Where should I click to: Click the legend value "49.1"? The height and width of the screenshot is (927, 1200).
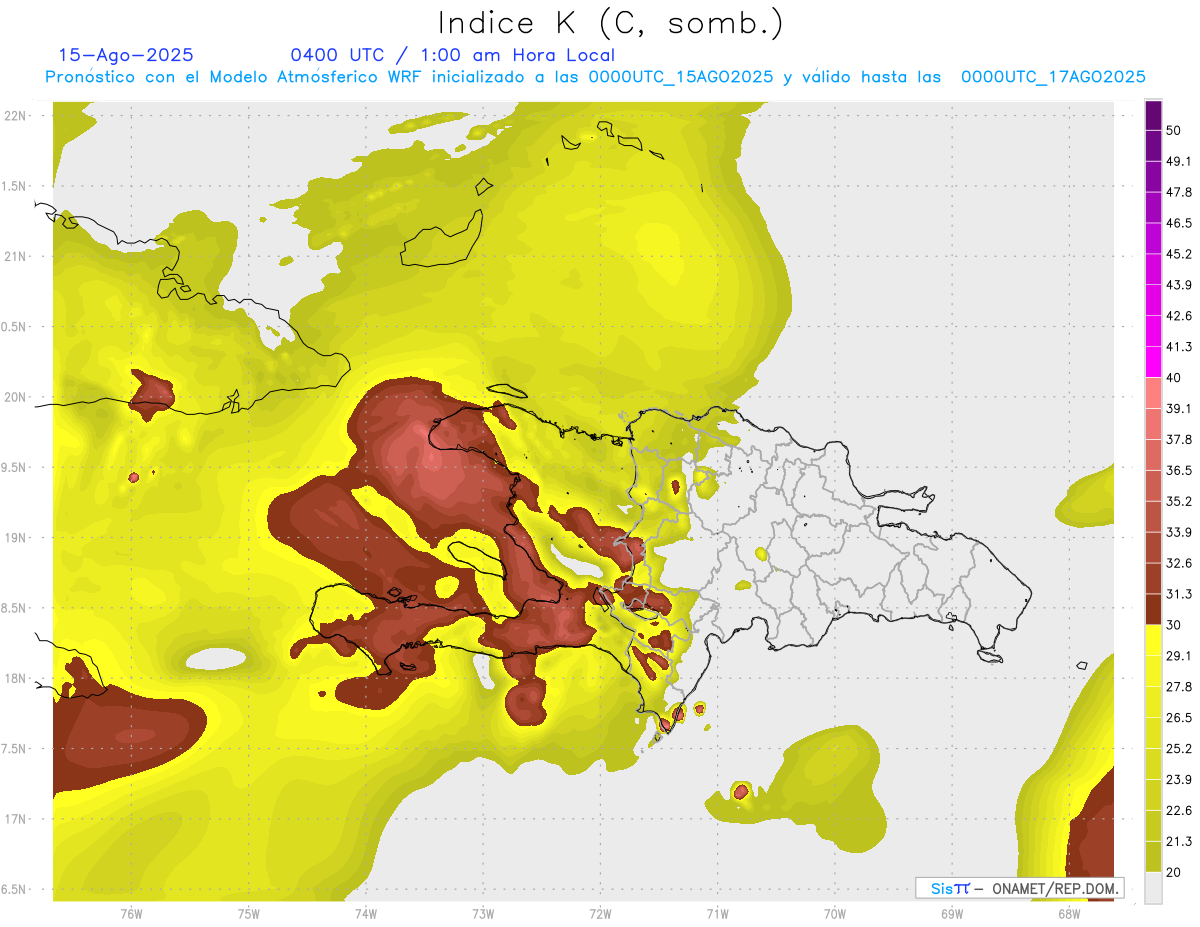[1179, 161]
